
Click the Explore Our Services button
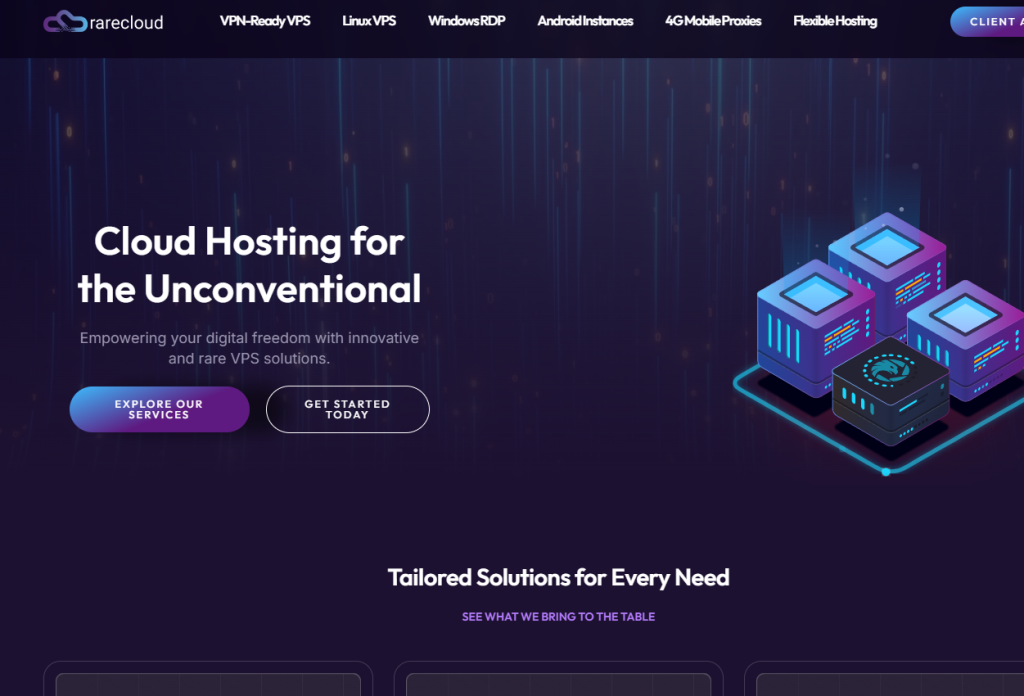(x=159, y=409)
